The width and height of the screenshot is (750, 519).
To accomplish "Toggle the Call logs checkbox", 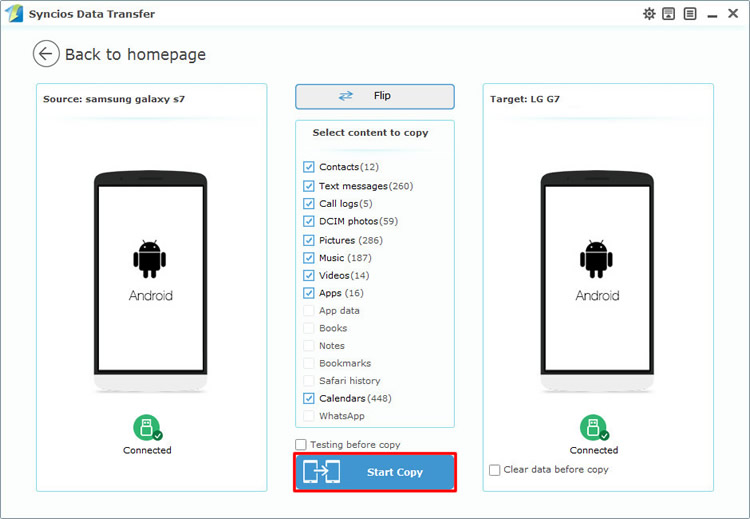I will click(x=309, y=203).
